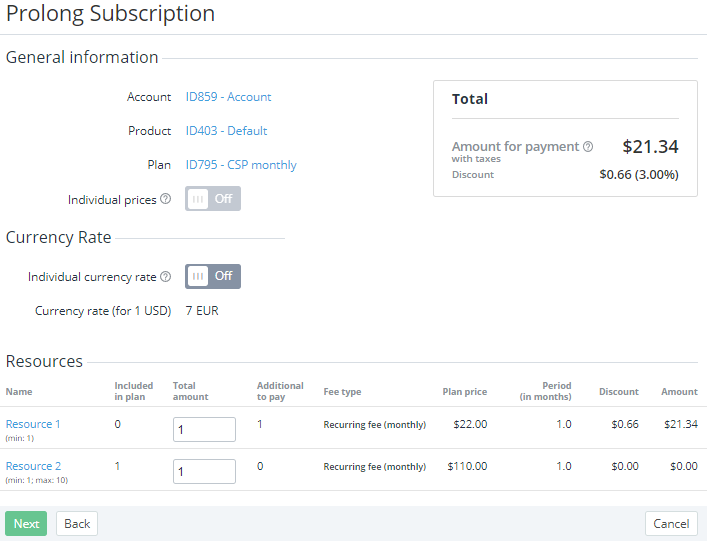Click help icon next to Amount for payment
The width and height of the screenshot is (707, 541).
[x=588, y=147]
